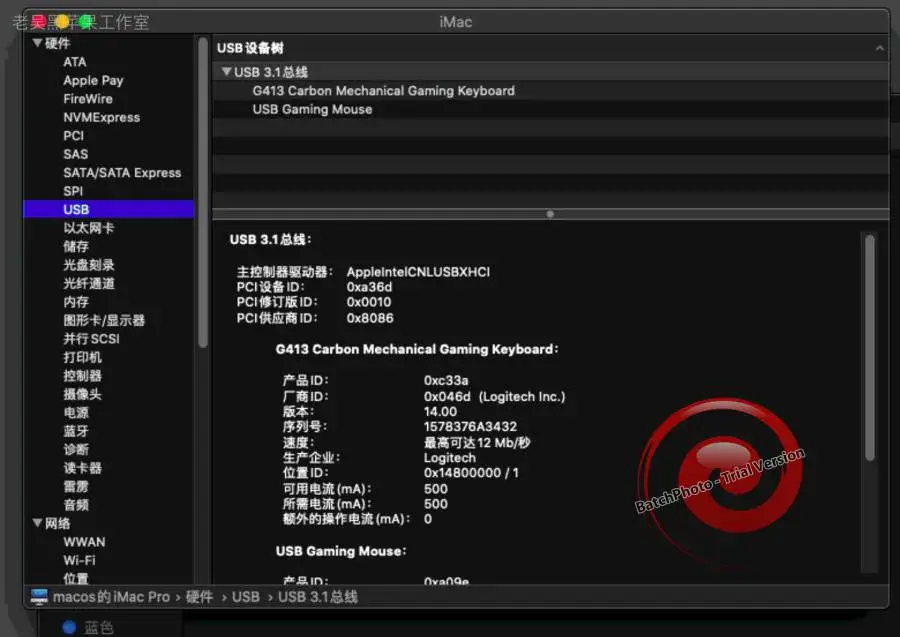The width and height of the screenshot is (900, 637).
Task: Open 光盘刻录 disc burning entry
Action: point(88,265)
